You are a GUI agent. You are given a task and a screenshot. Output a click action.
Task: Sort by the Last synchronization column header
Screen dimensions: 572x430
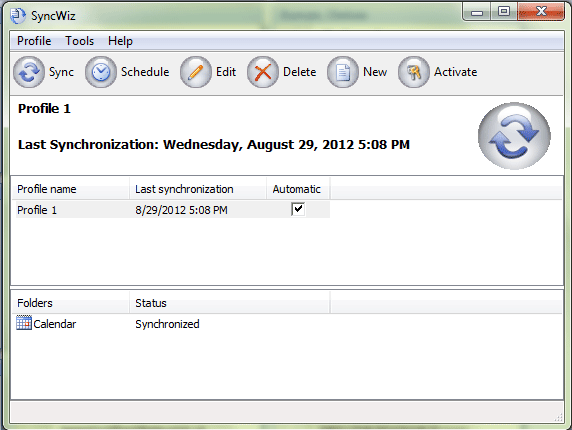198,189
